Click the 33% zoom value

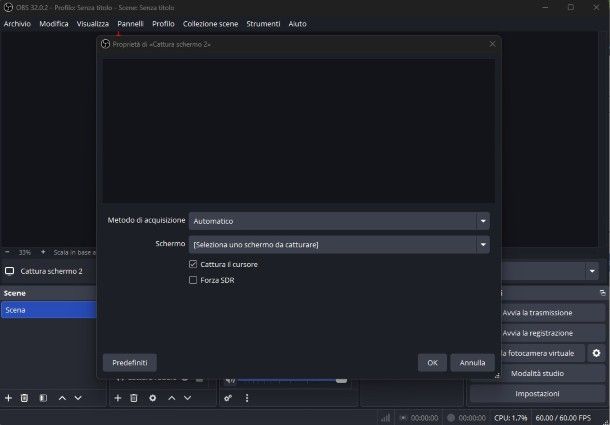[25, 252]
